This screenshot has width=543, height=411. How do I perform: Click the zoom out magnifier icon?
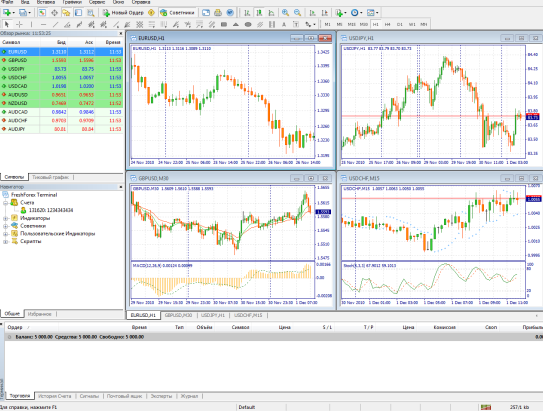297,13
